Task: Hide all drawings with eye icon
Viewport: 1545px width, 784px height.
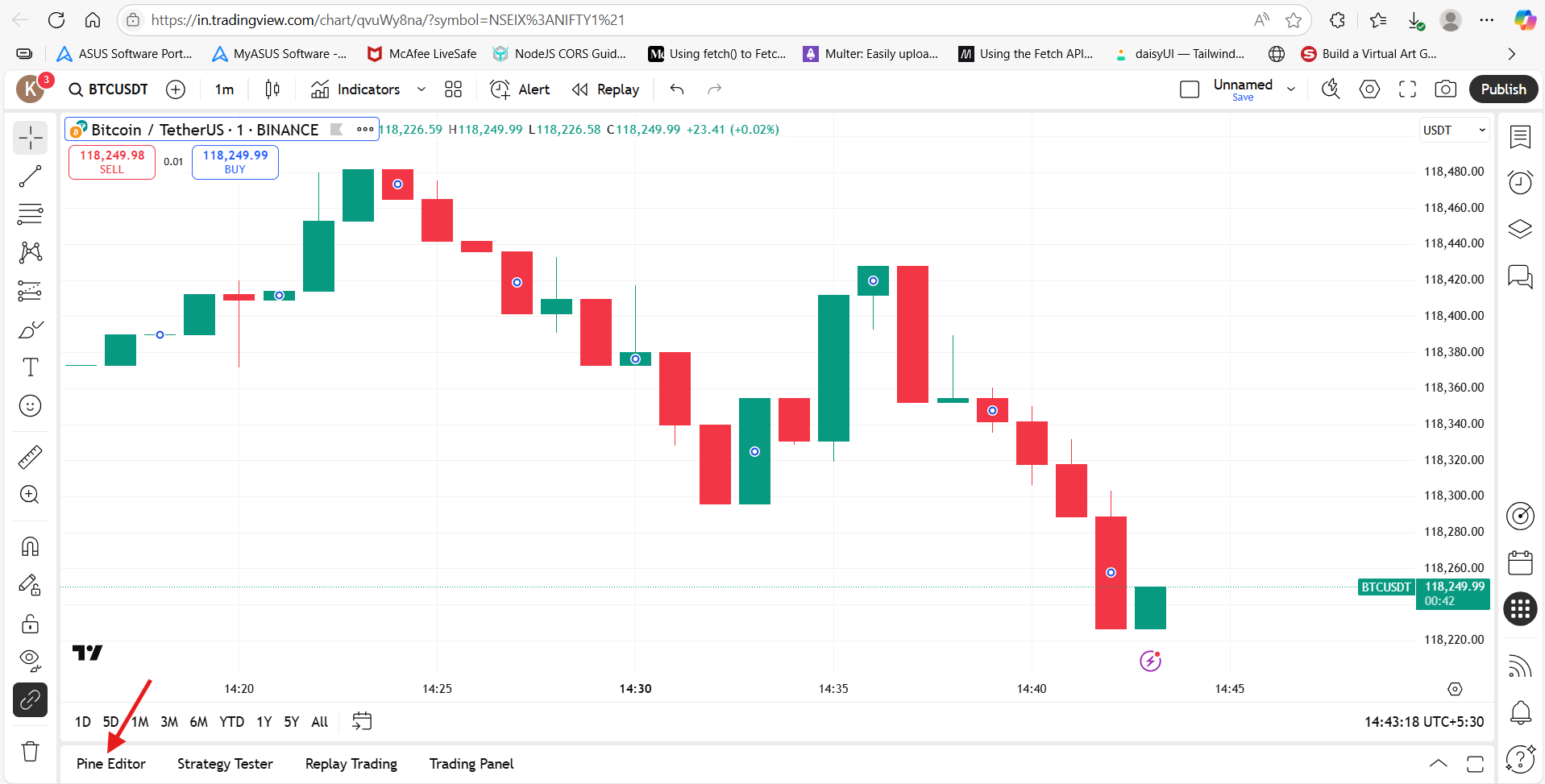Action: [x=30, y=661]
